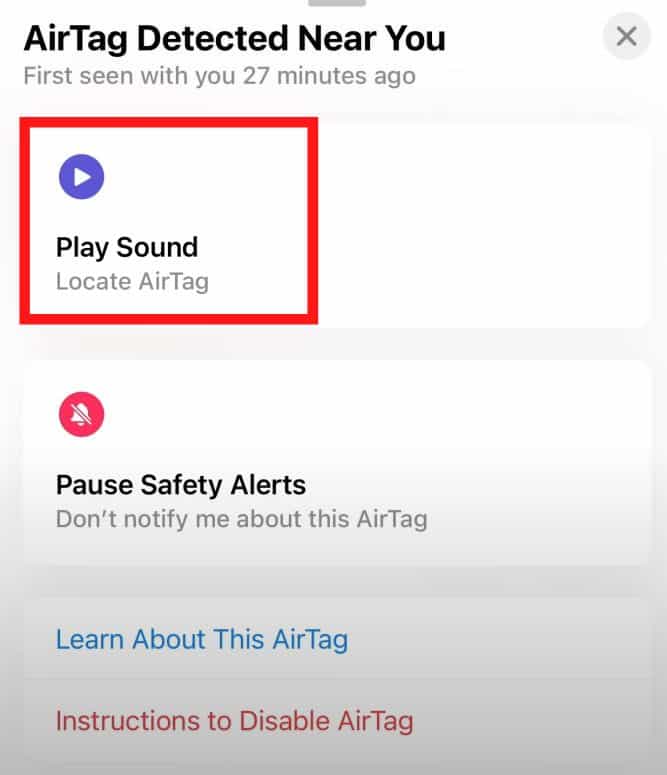This screenshot has height=775, width=667.
Task: Tap the purple play sound icon
Action: pos(82,177)
